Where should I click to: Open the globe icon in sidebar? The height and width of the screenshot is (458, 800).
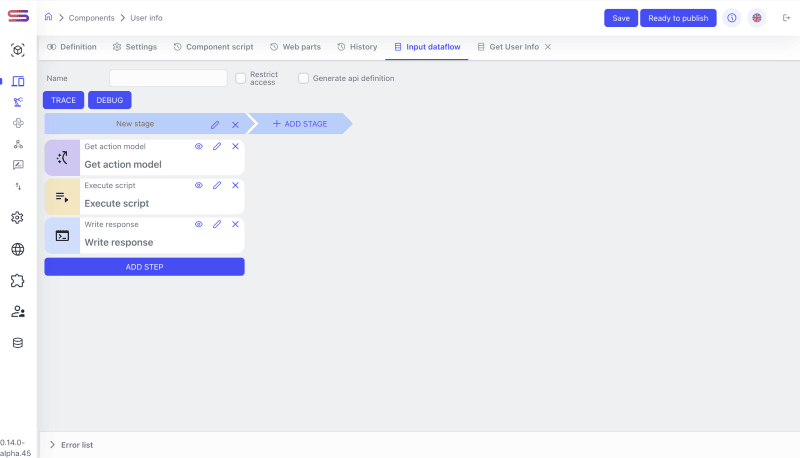coord(17,249)
